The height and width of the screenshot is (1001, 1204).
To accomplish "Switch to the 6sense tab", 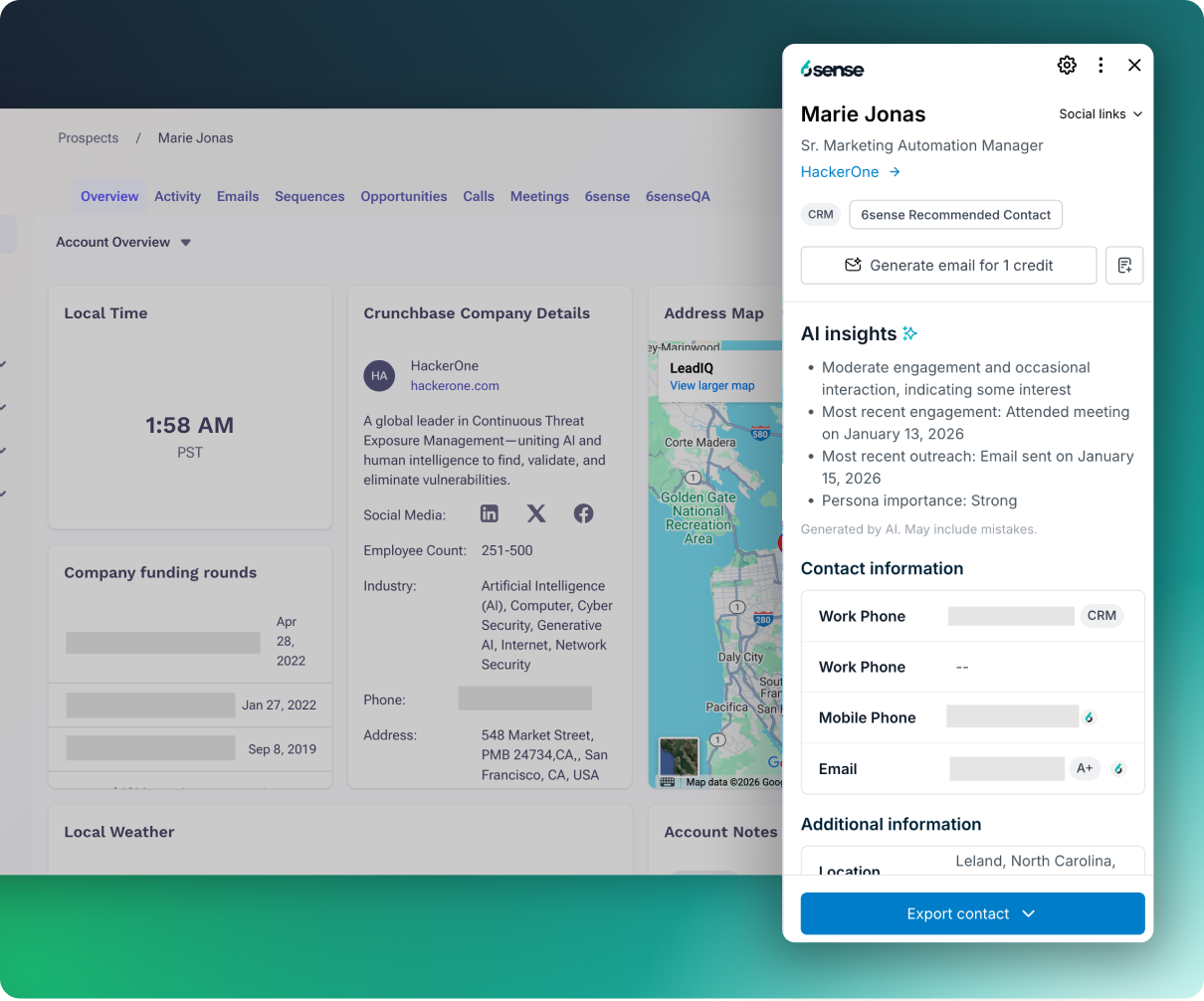I will (x=607, y=196).
